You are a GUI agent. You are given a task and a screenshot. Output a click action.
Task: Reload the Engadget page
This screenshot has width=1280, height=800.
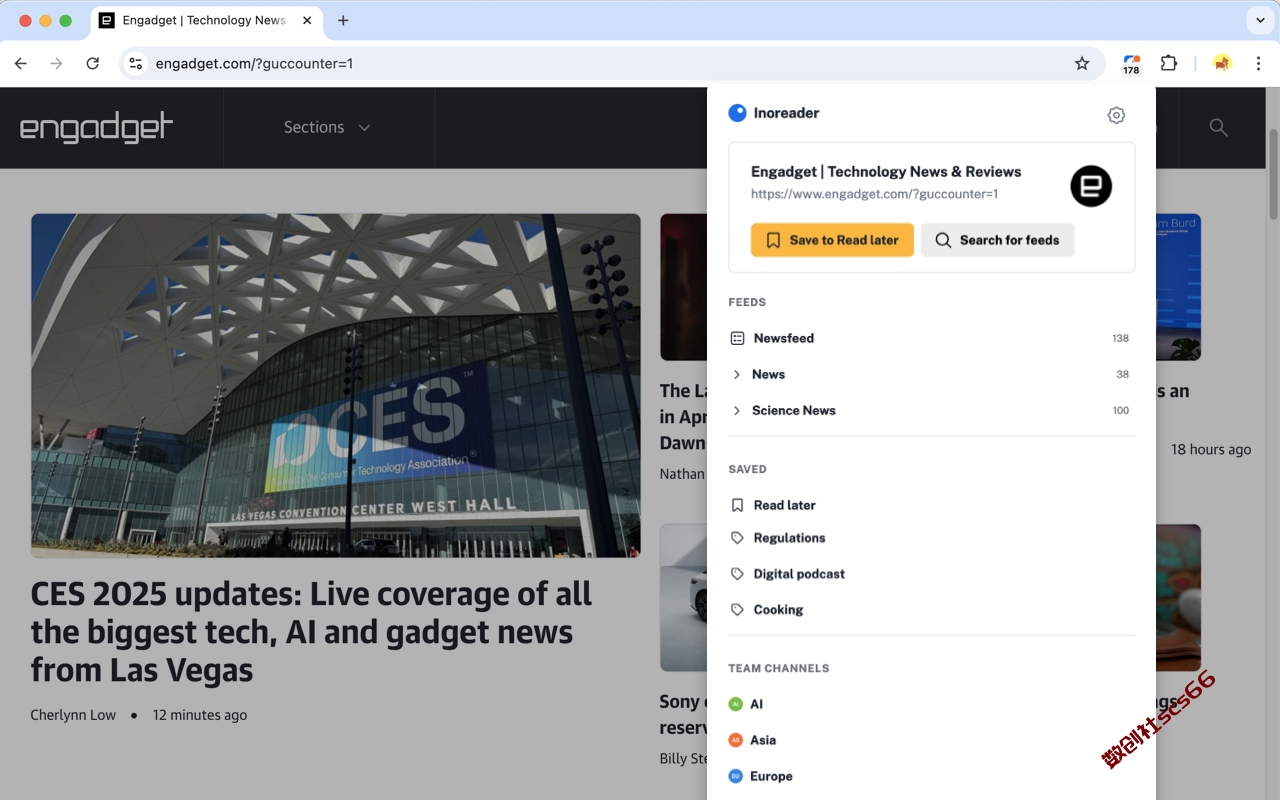pyautogui.click(x=93, y=63)
